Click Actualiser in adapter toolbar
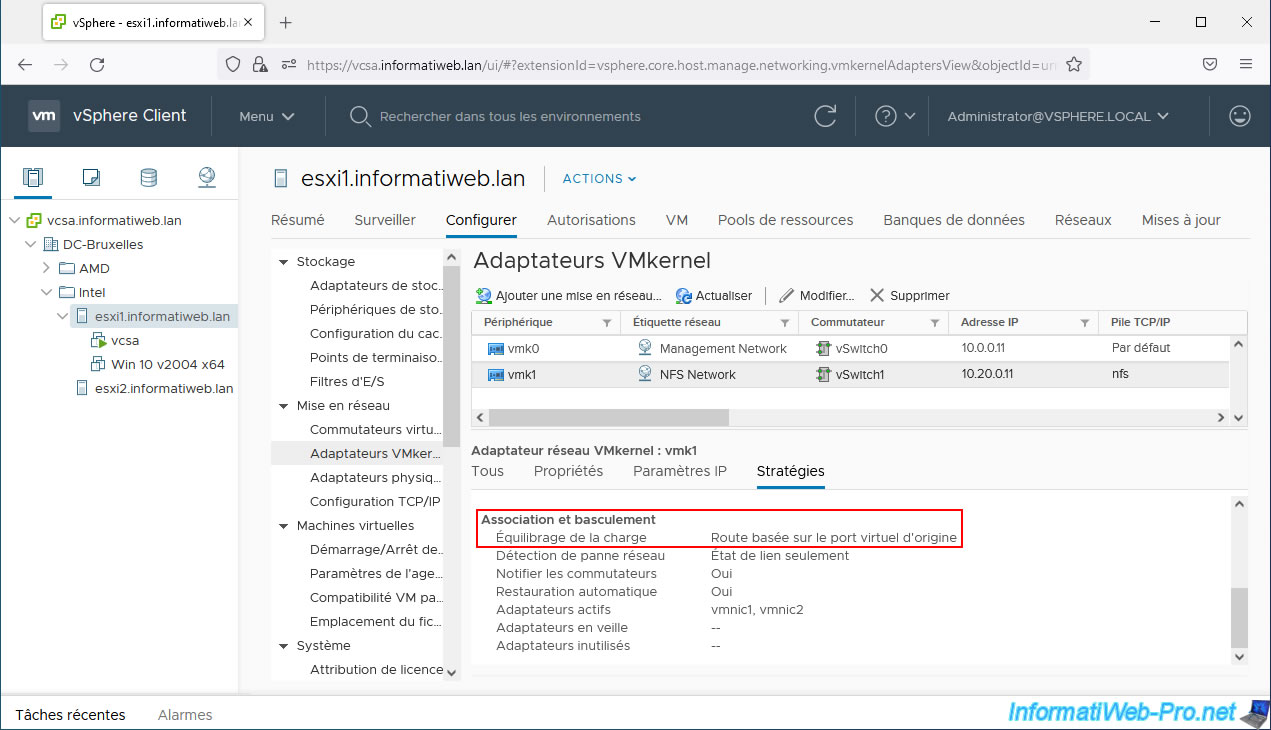 tap(714, 296)
